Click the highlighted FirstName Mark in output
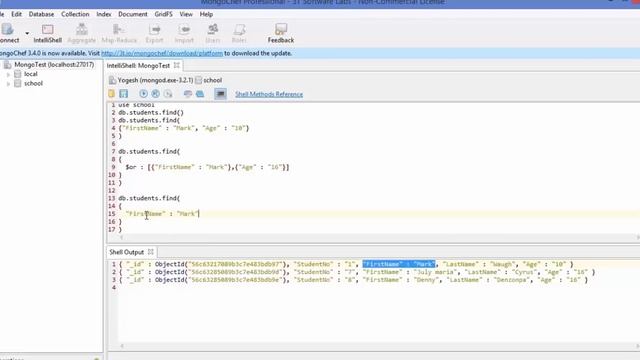This screenshot has height=360, width=640. tap(399, 264)
